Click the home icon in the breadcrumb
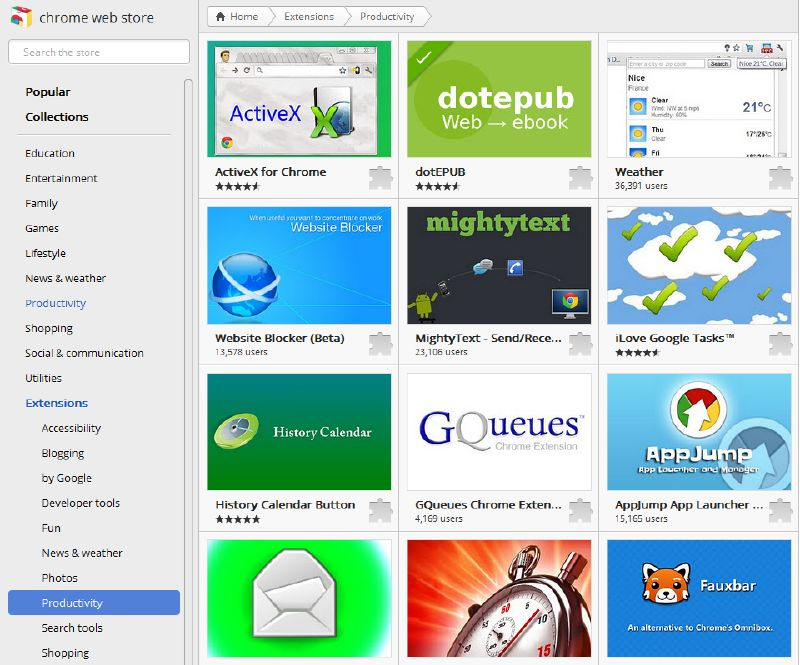Screen dimensions: 800x665 click(x=220, y=16)
